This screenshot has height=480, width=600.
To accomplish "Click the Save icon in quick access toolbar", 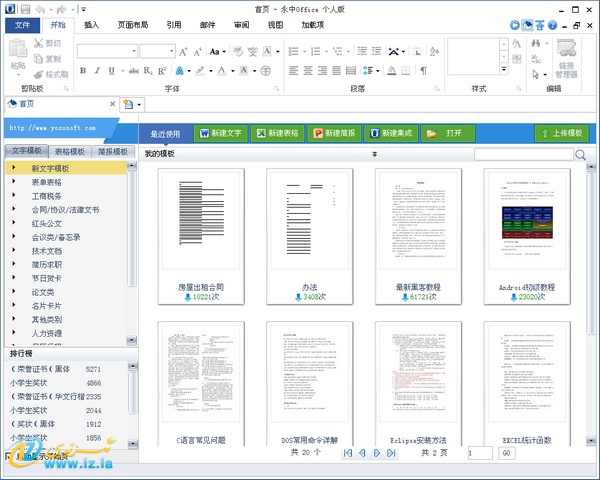I will [25, 9].
